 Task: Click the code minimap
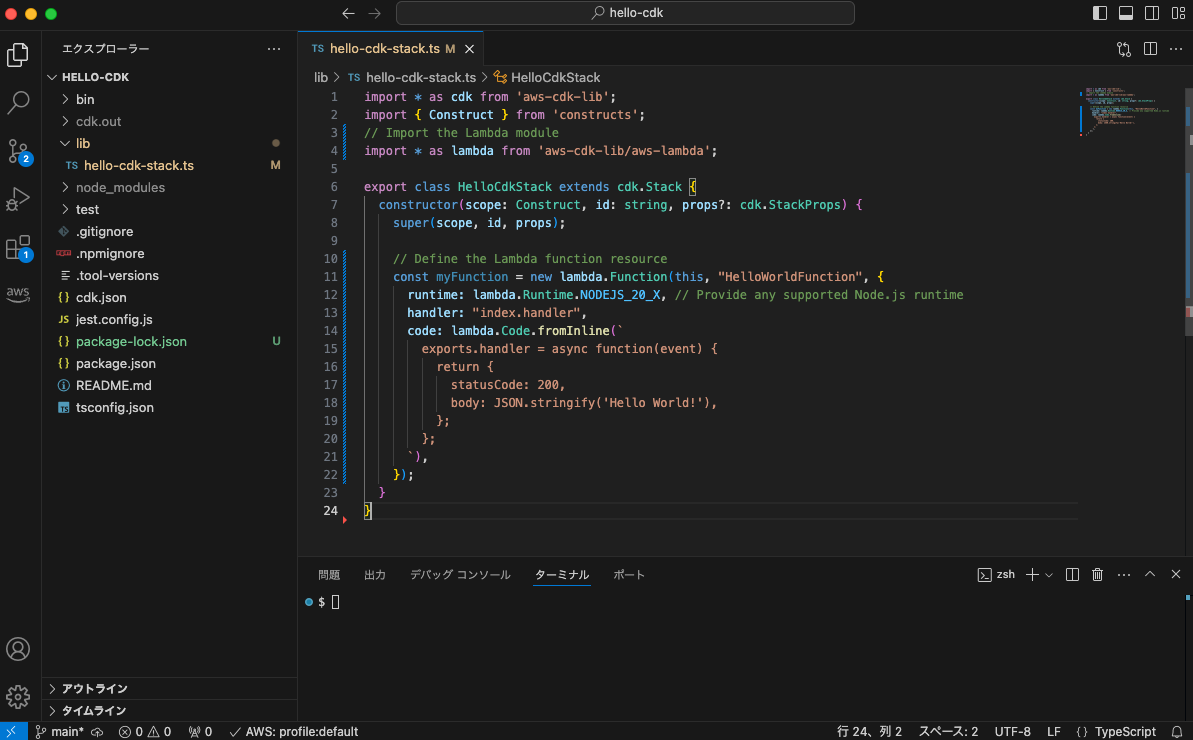point(1130,112)
